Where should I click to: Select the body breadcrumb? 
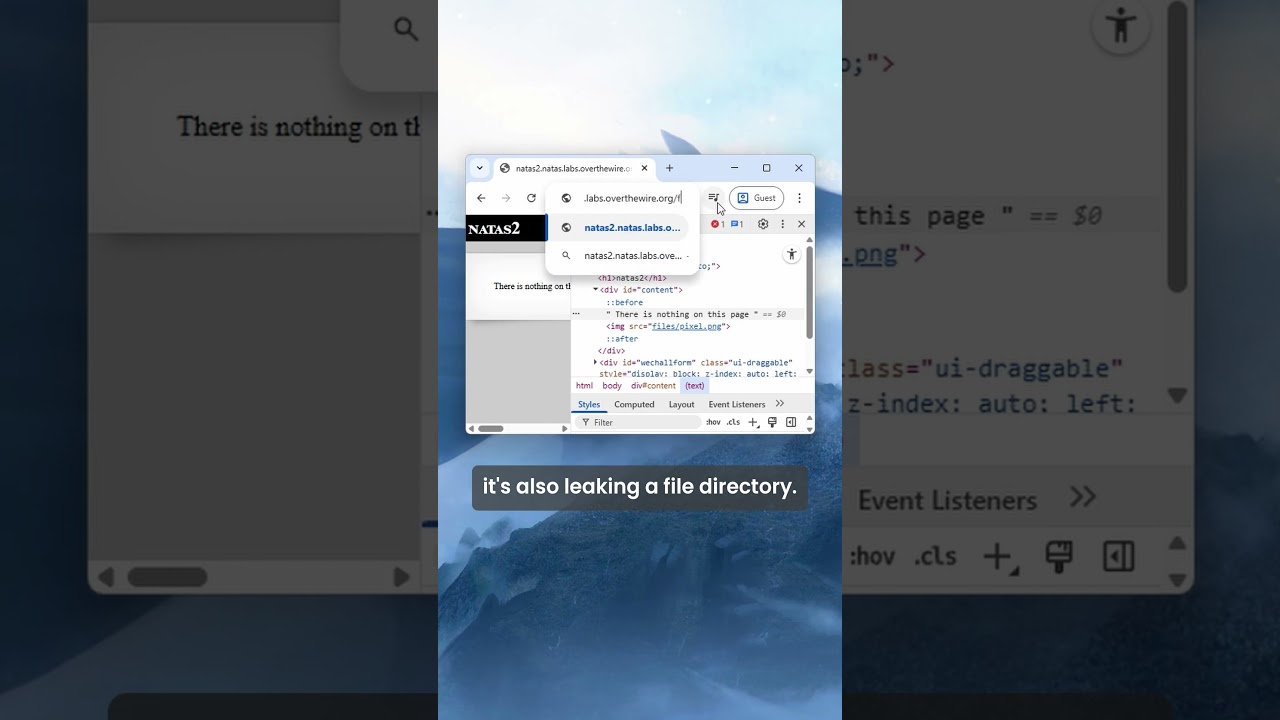click(x=612, y=386)
